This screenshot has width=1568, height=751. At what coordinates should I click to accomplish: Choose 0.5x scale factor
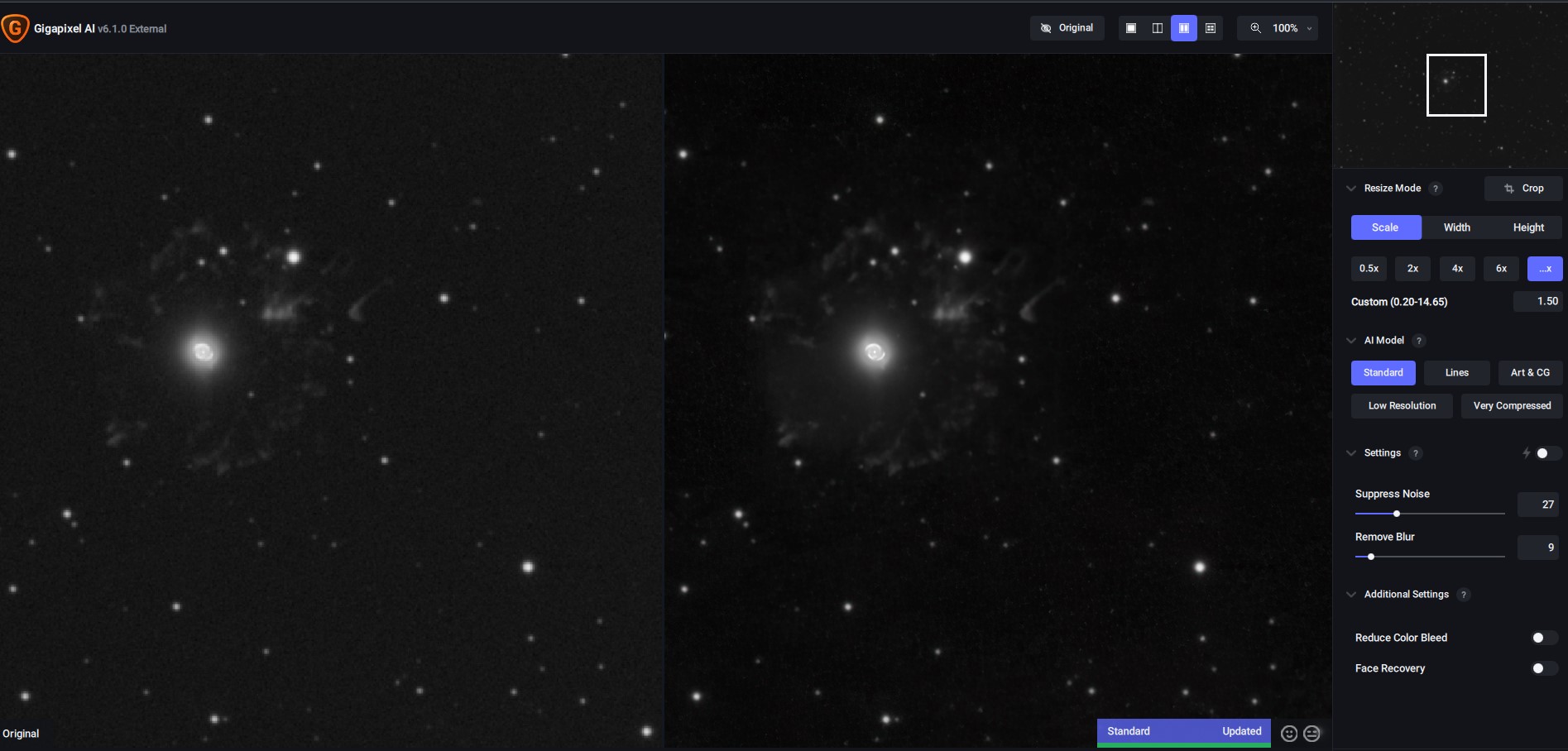coord(1369,269)
